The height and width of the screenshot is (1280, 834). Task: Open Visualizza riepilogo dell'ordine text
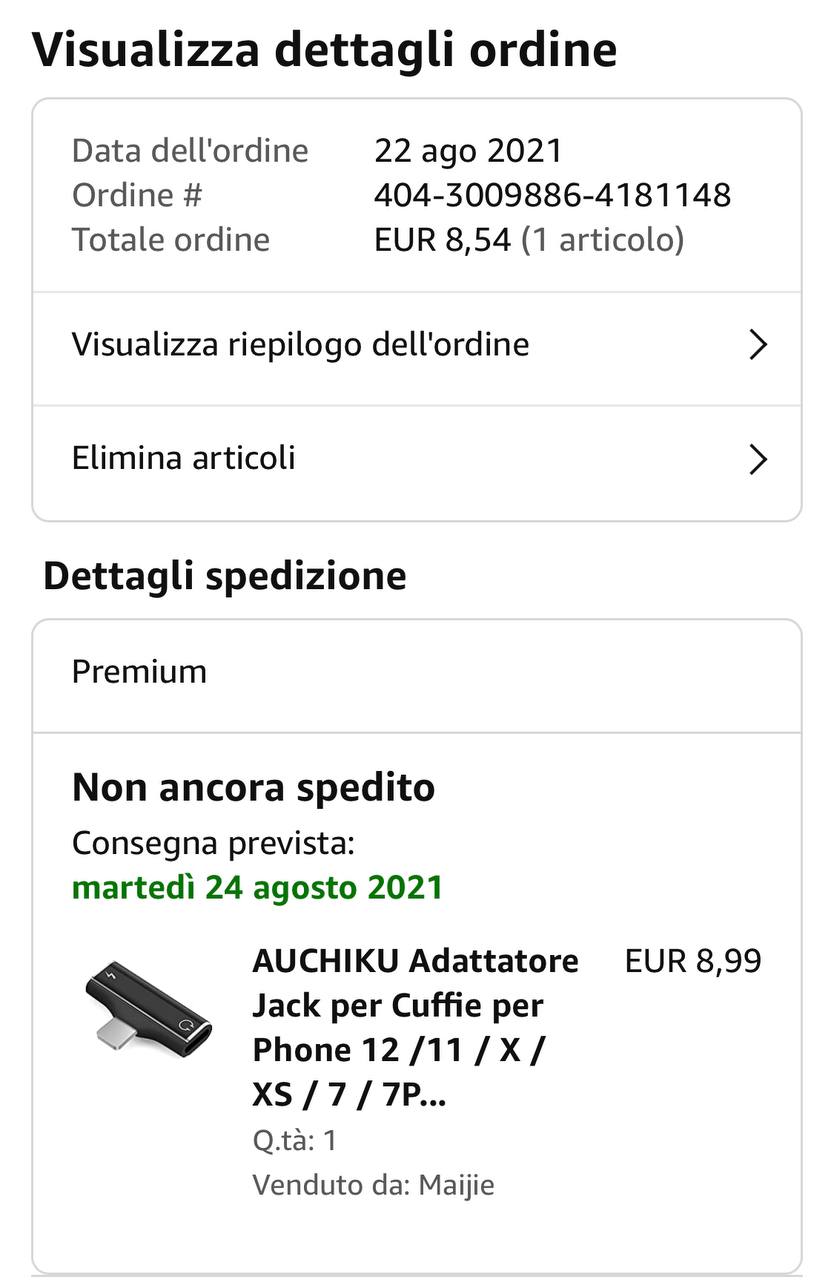[300, 345]
